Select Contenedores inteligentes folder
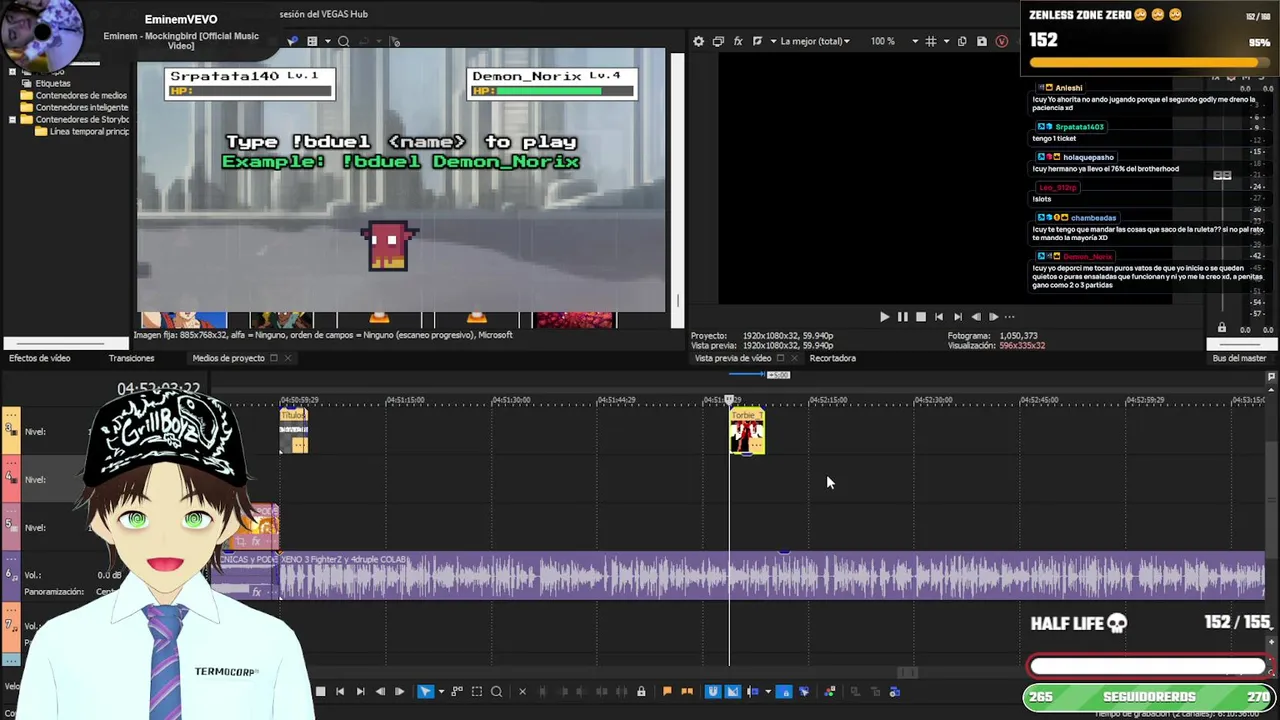The image size is (1280, 720). click(82, 108)
